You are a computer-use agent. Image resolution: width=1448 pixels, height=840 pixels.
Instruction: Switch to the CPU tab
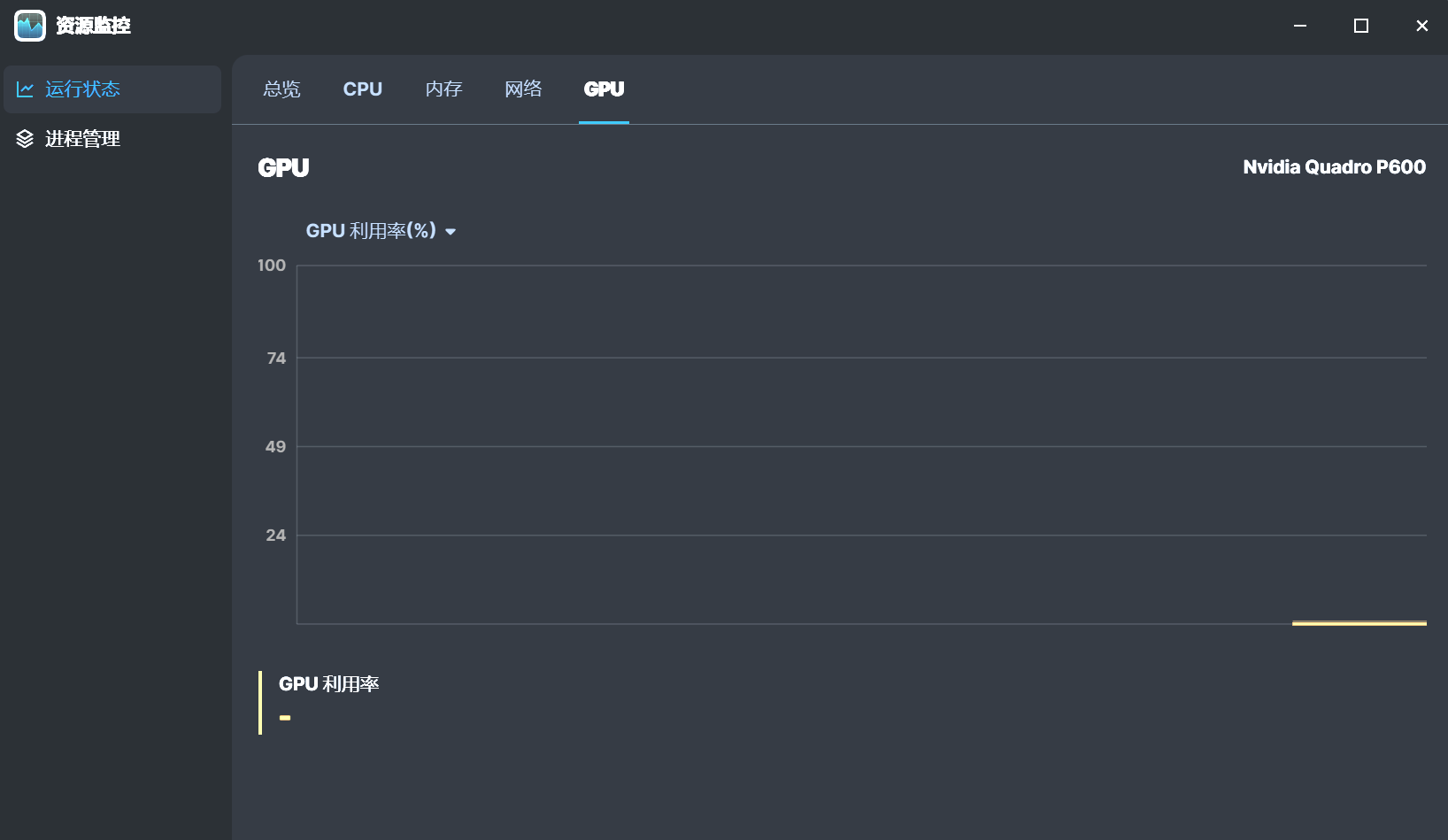click(363, 89)
